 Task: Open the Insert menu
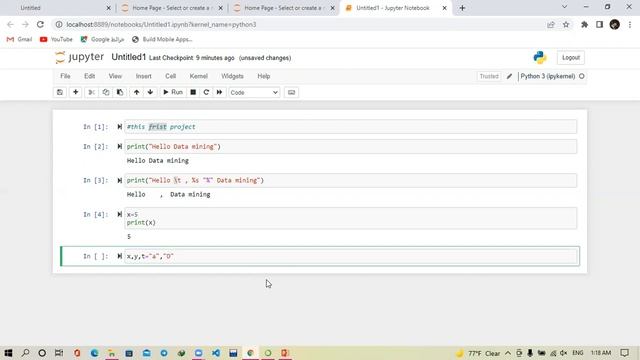point(144,76)
